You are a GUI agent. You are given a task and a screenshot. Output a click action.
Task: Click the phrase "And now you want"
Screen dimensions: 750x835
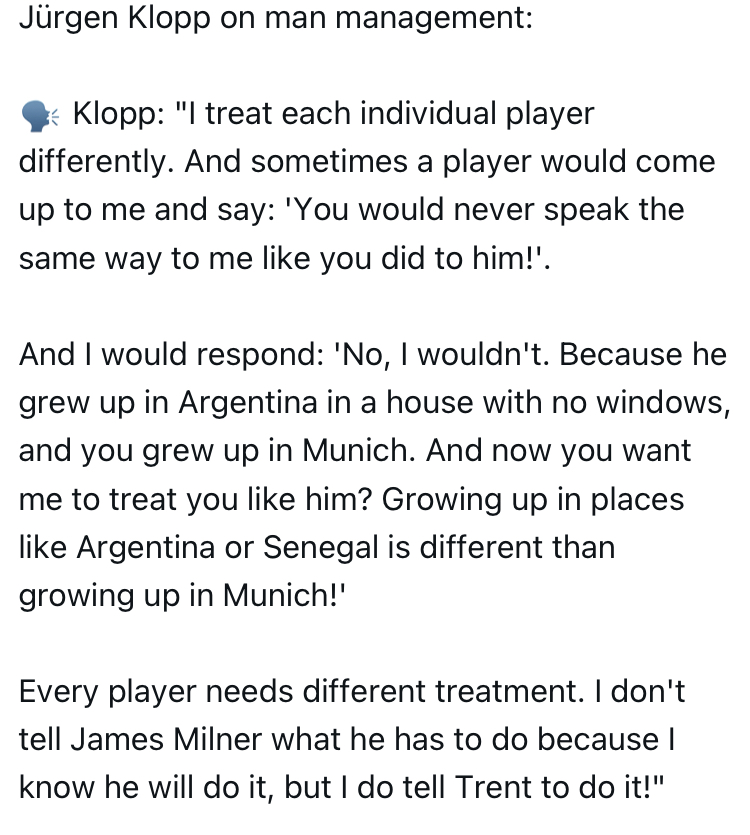click(x=558, y=451)
